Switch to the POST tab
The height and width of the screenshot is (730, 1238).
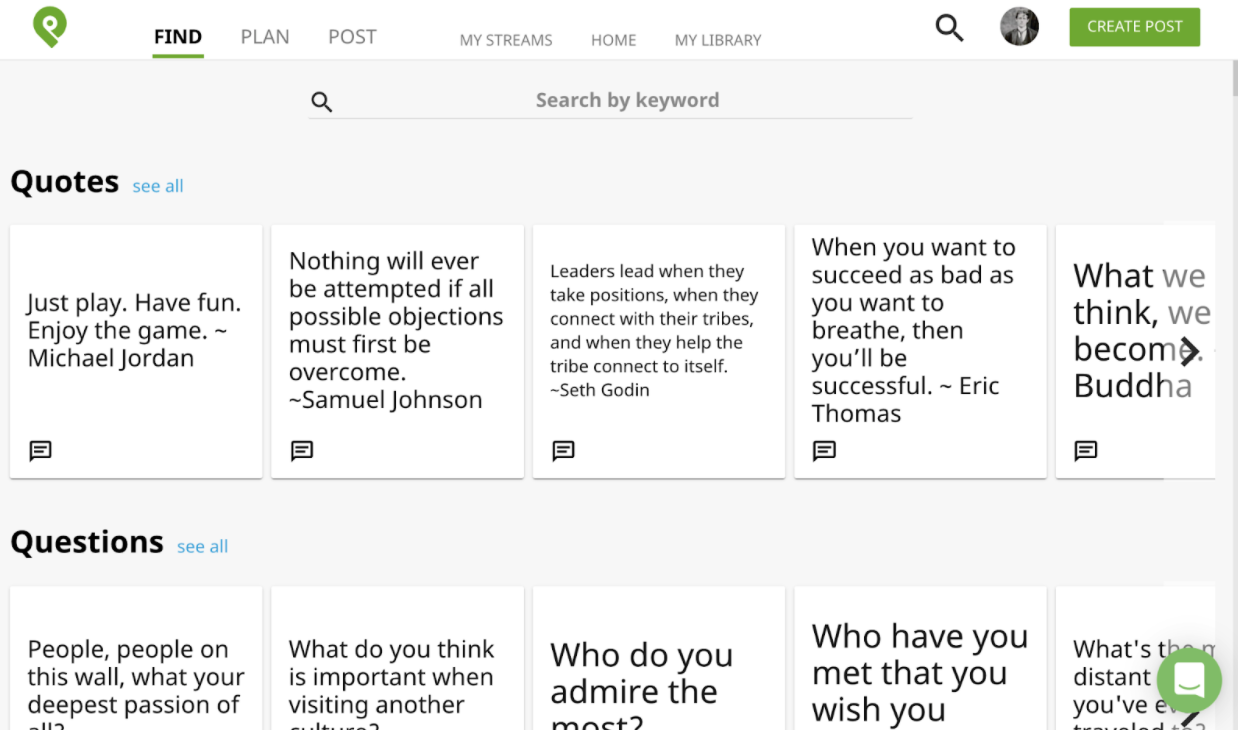point(352,37)
